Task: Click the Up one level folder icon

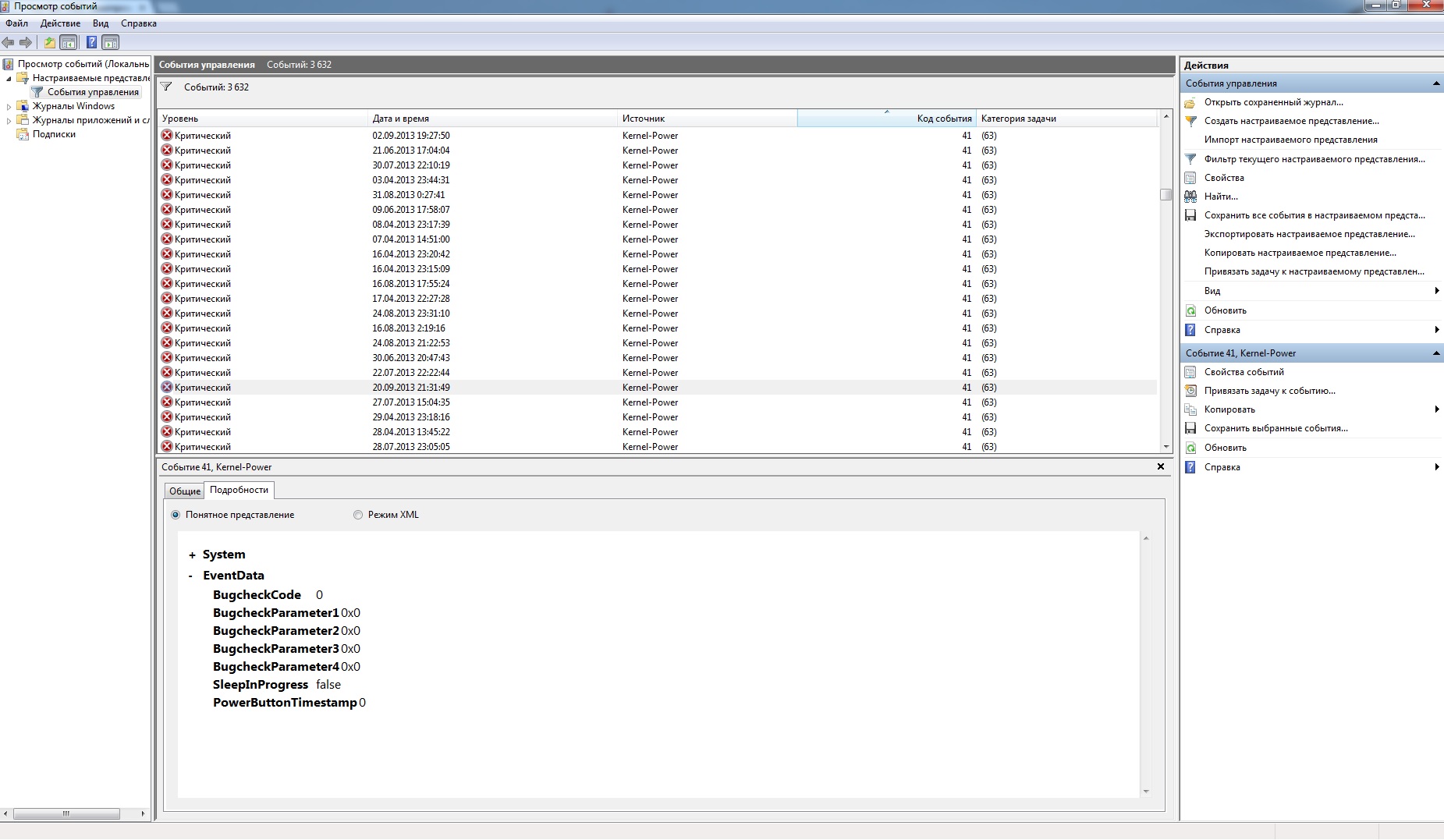Action: click(x=50, y=42)
